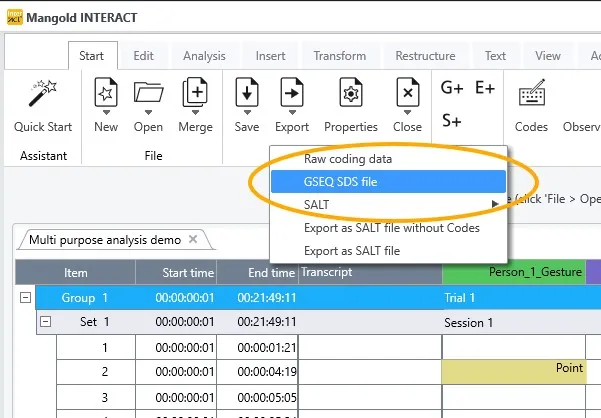The image size is (601, 418).
Task: Click the Merge documents icon
Action: click(x=195, y=92)
